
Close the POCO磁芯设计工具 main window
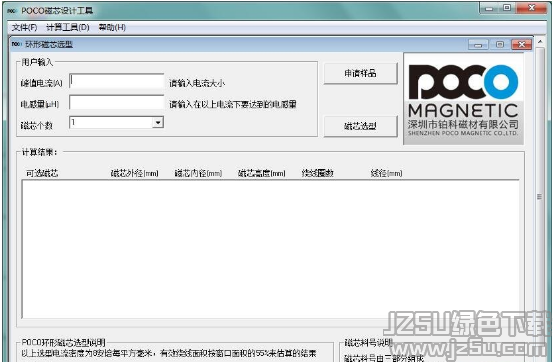pyautogui.click(x=531, y=8)
